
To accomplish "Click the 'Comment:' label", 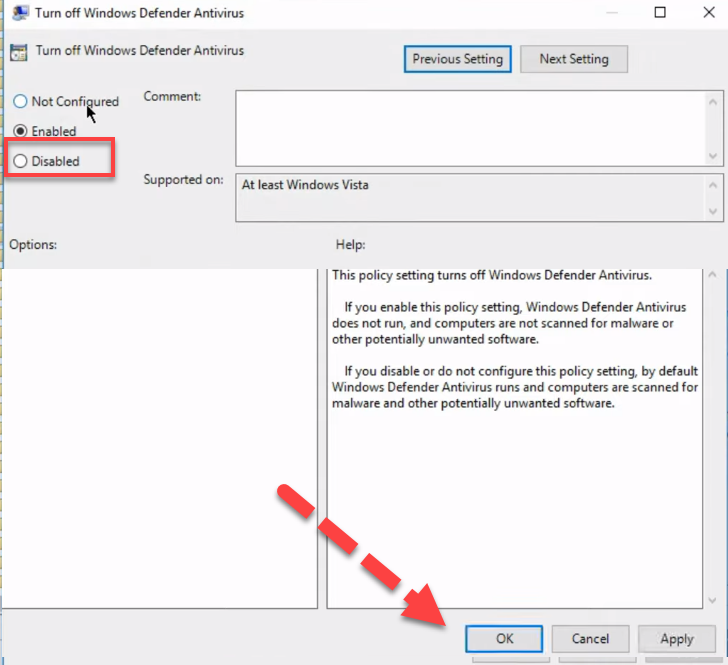I will [172, 97].
